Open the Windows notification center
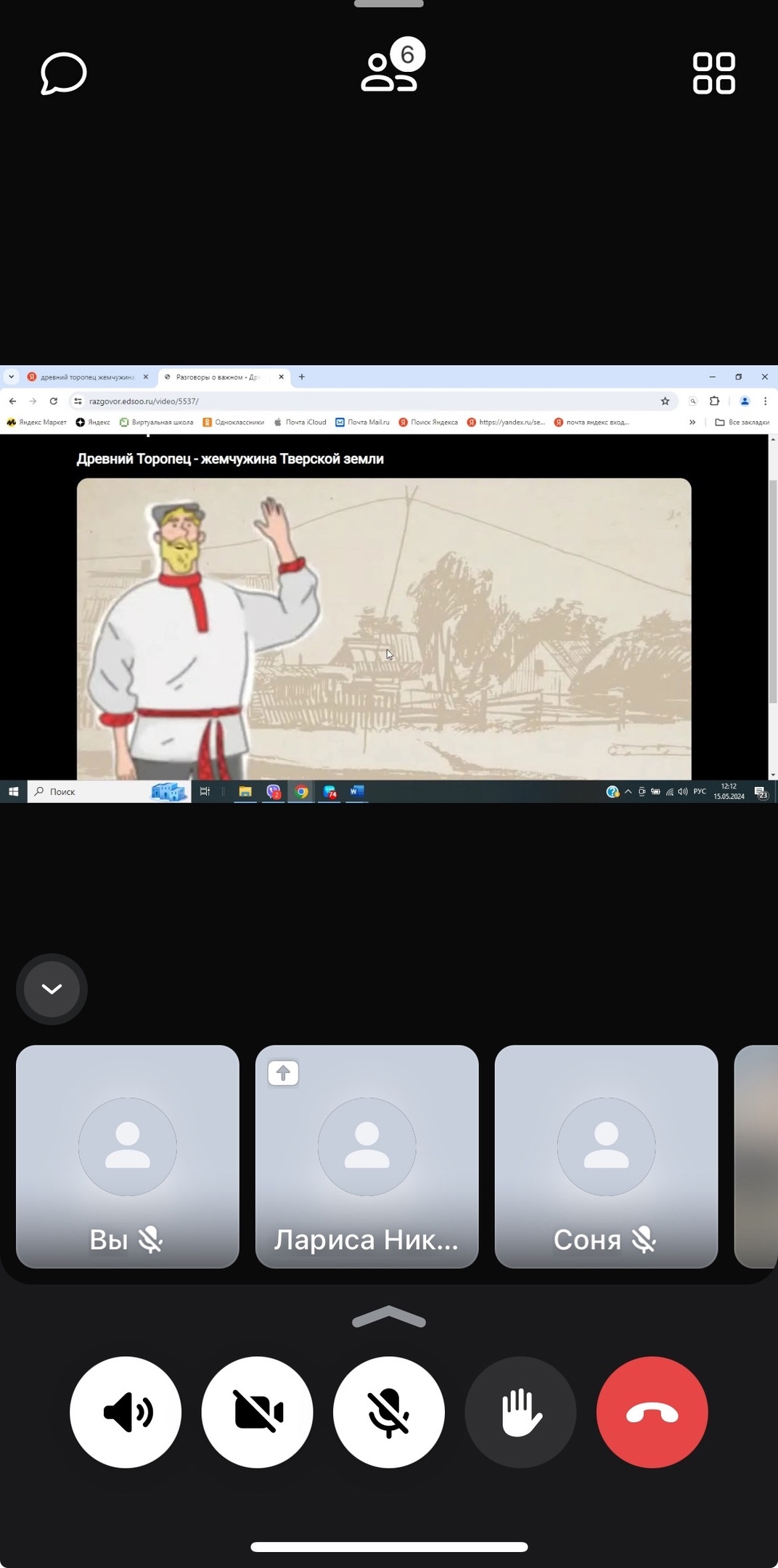 [x=761, y=791]
